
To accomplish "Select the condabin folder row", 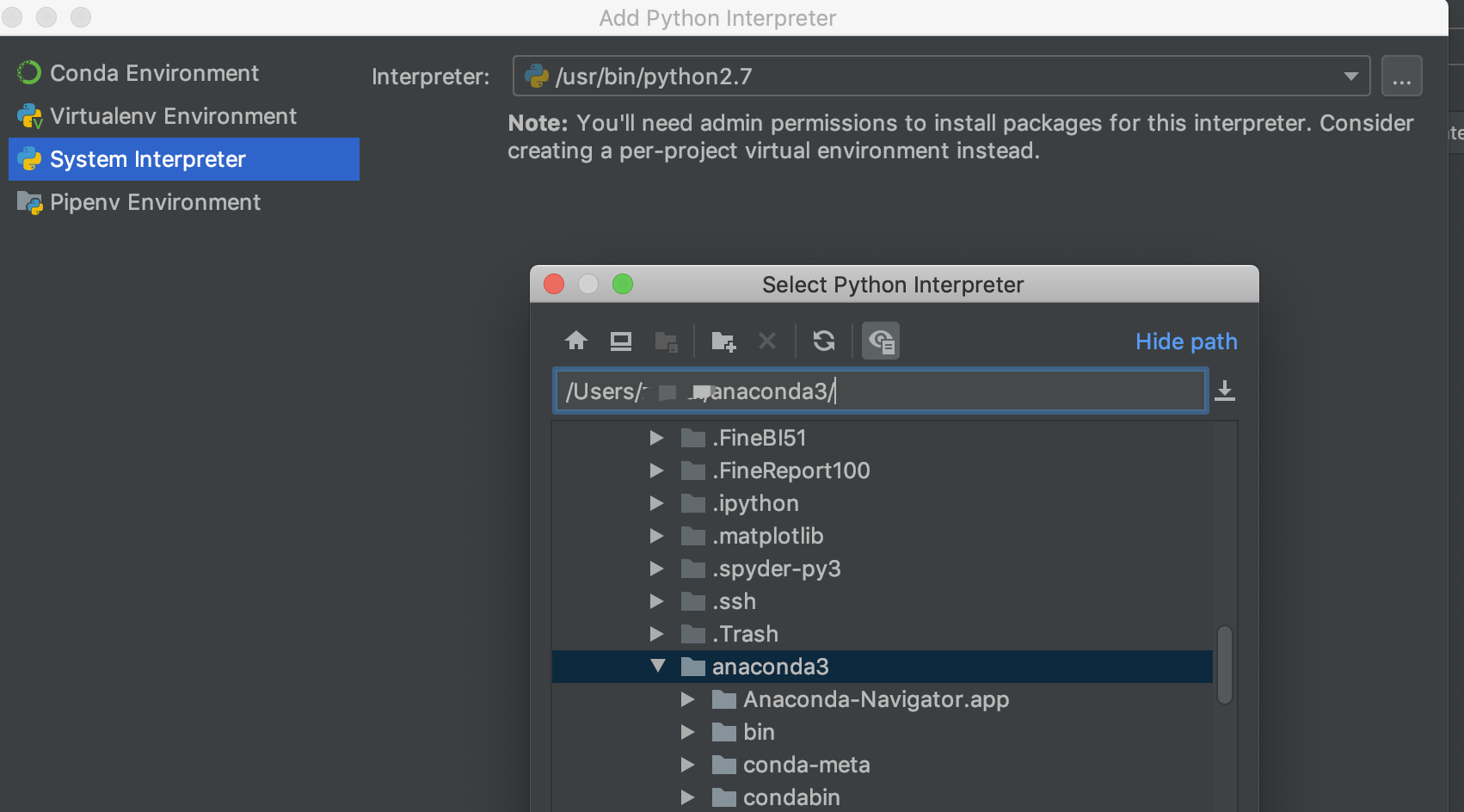I will point(882,797).
